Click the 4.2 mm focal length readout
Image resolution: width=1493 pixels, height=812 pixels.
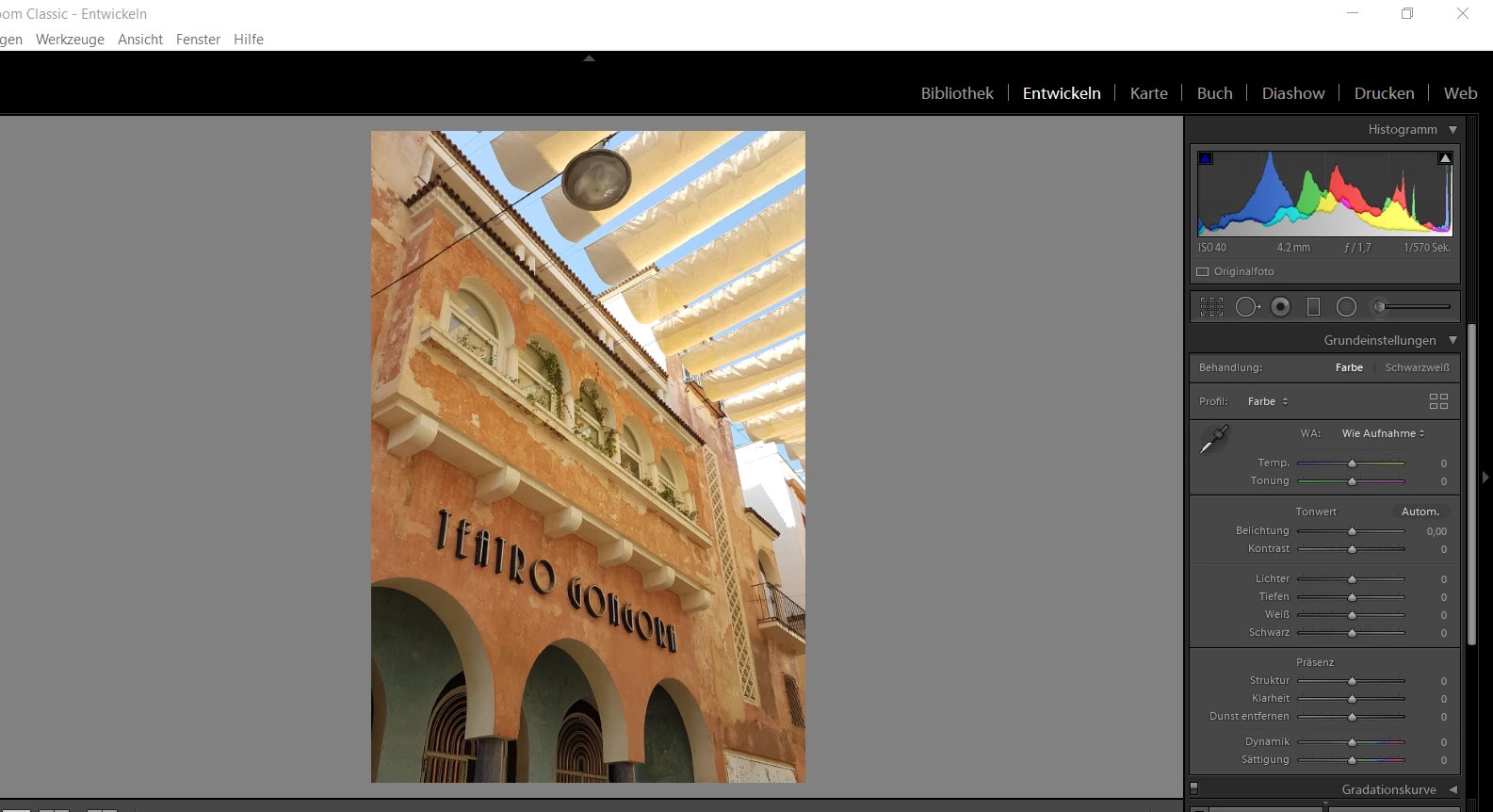pos(1293,248)
